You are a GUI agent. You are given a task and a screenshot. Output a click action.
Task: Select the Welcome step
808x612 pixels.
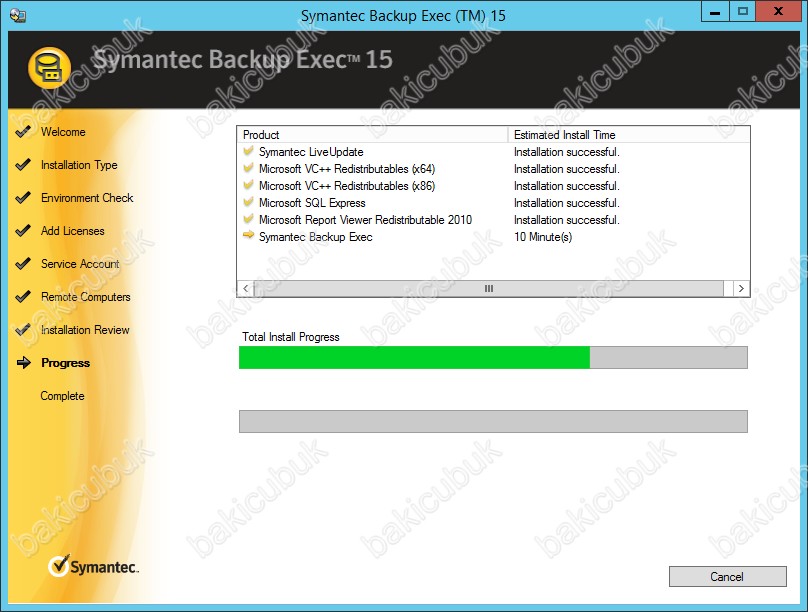(x=63, y=132)
